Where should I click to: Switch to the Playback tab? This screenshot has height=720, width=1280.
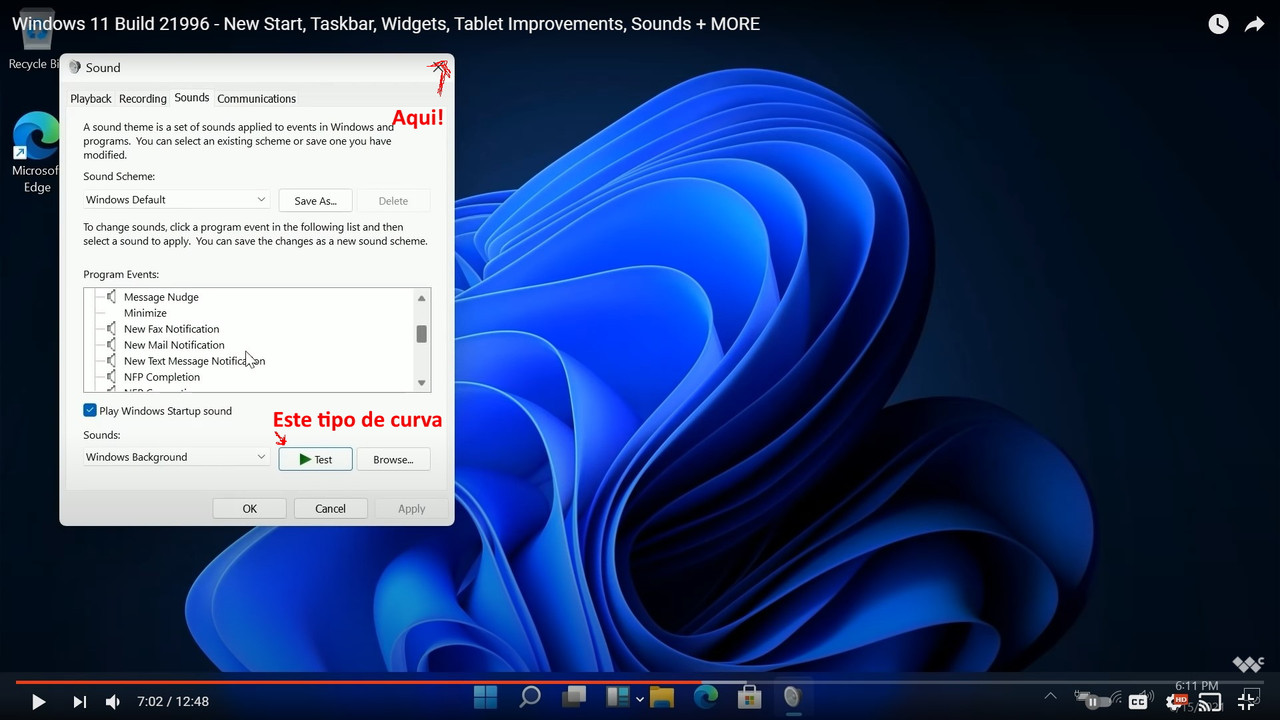(x=91, y=99)
